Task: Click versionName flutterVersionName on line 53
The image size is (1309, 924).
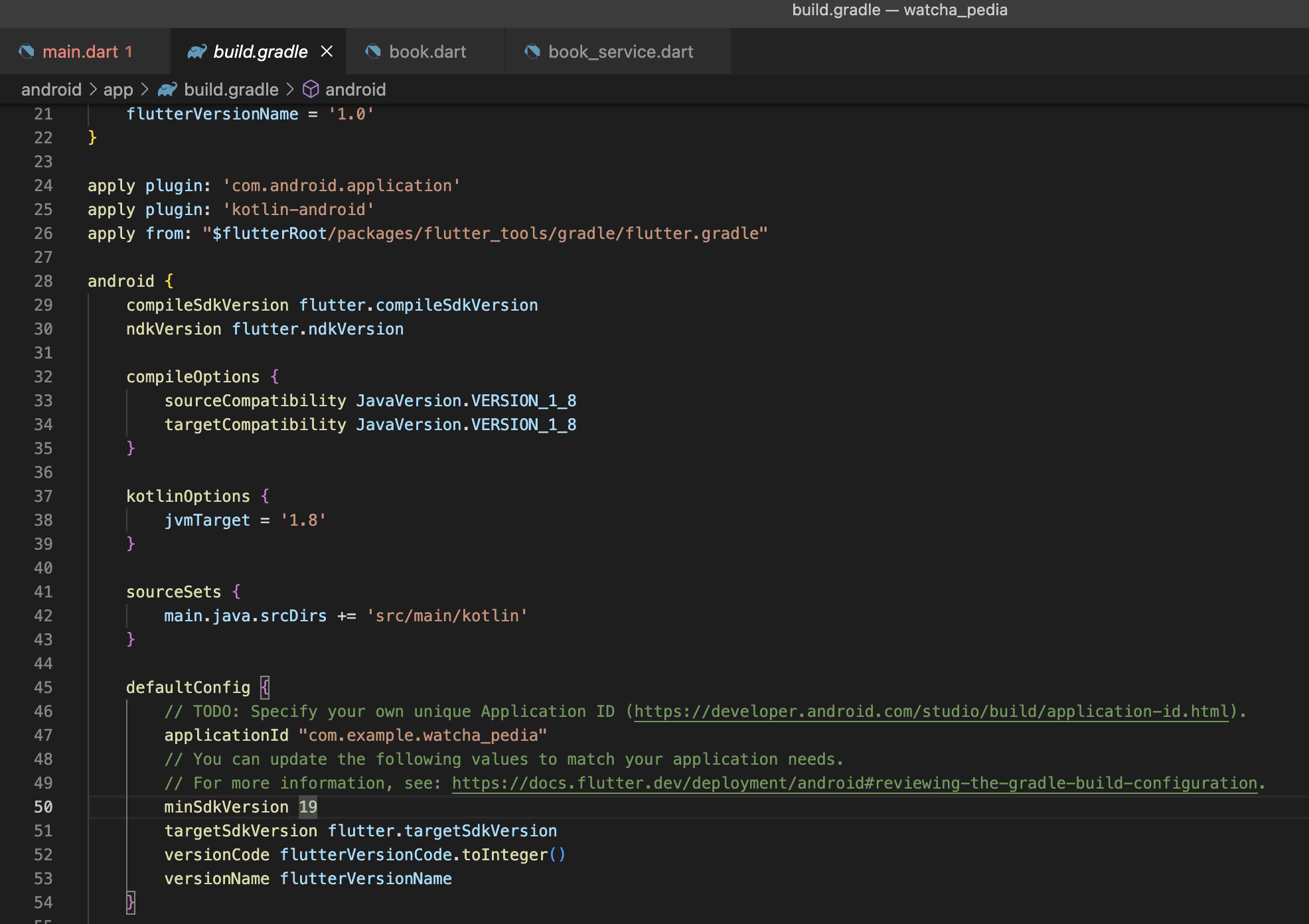Action: (x=308, y=879)
